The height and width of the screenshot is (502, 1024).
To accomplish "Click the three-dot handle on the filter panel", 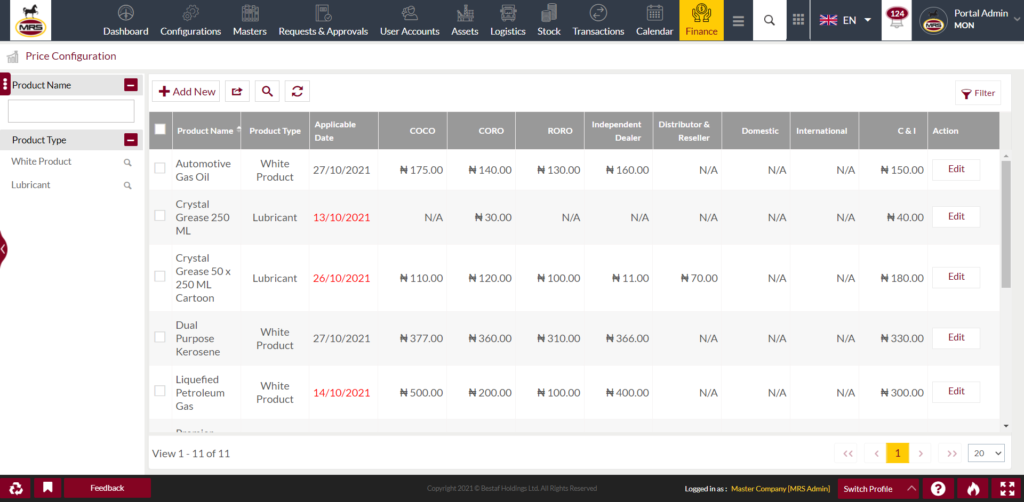I will click(5, 84).
